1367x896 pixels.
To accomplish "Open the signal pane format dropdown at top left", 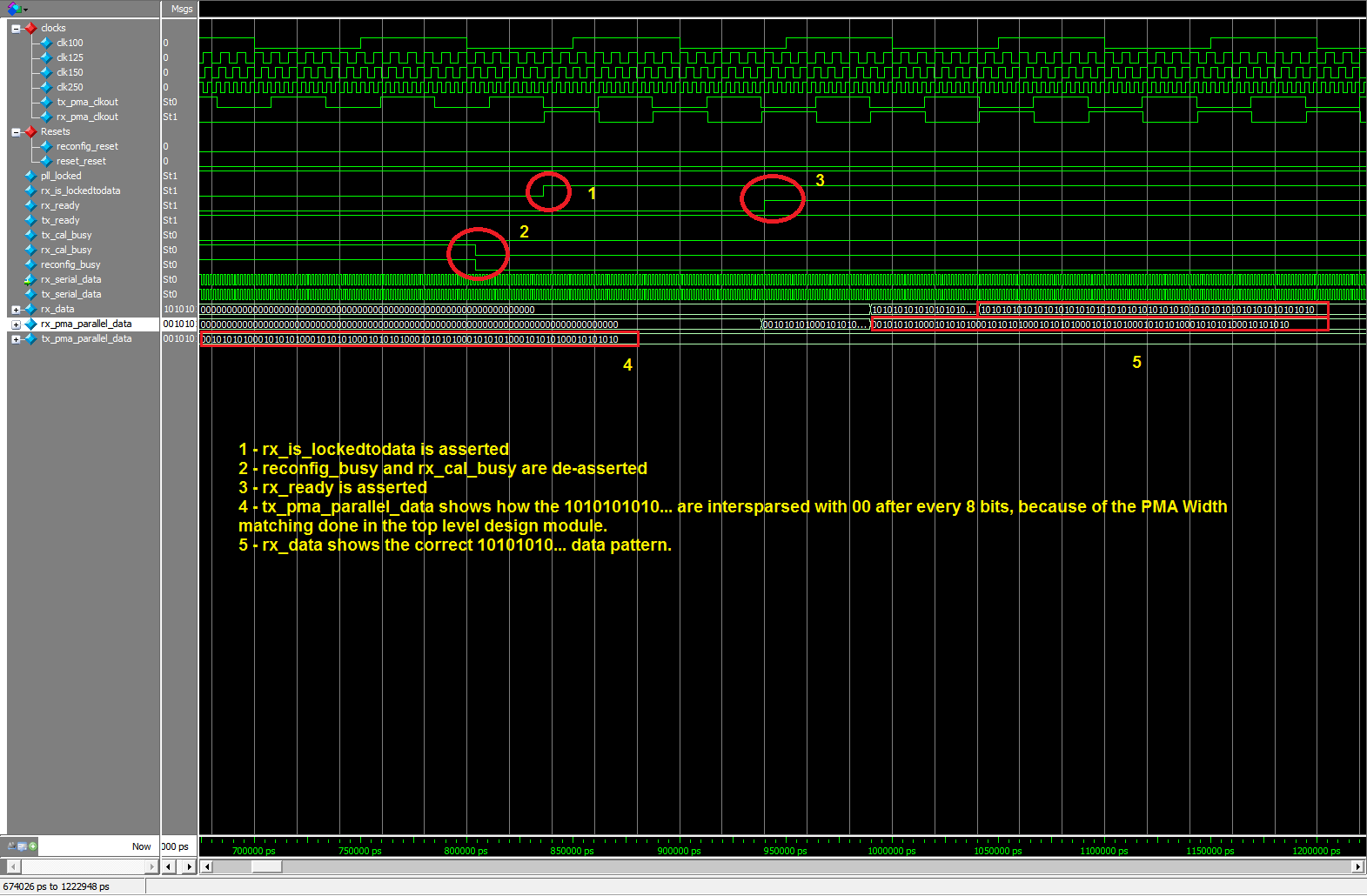I will [x=17, y=9].
